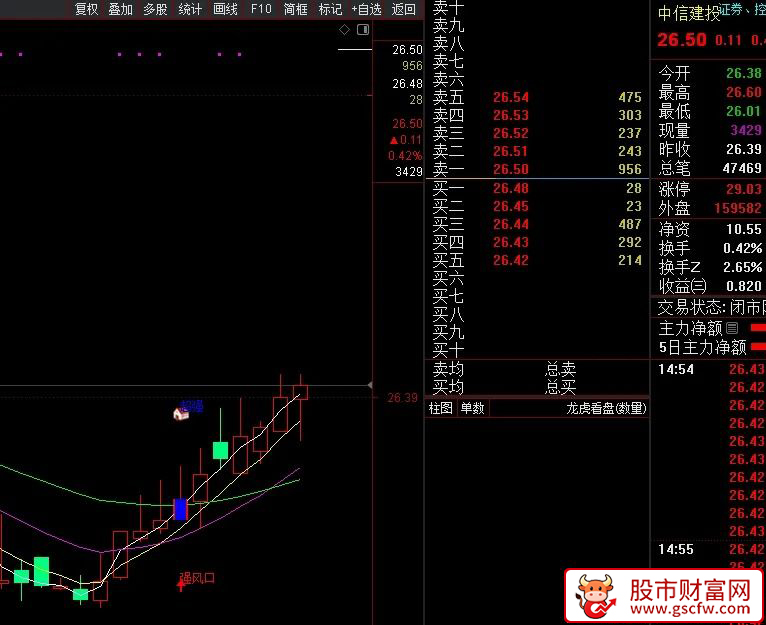Click the 昨收 26.39 value
Viewport: 766px width, 625px height.
(x=744, y=149)
